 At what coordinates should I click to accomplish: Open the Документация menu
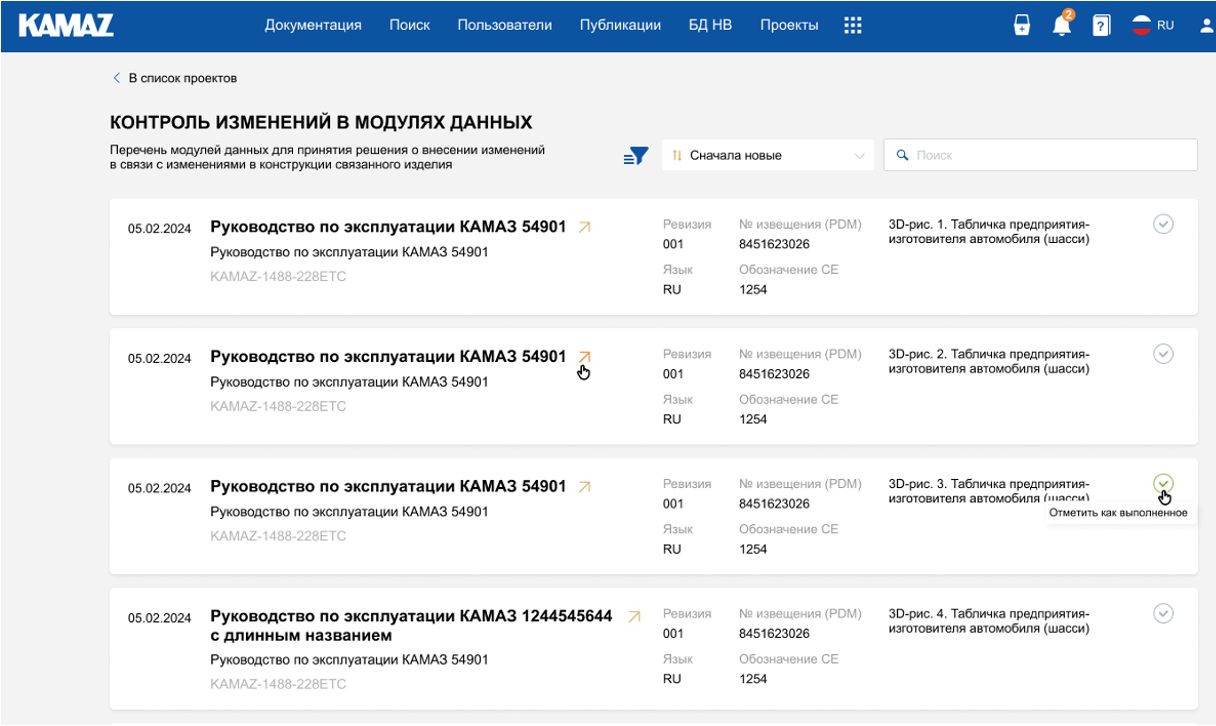pos(313,26)
